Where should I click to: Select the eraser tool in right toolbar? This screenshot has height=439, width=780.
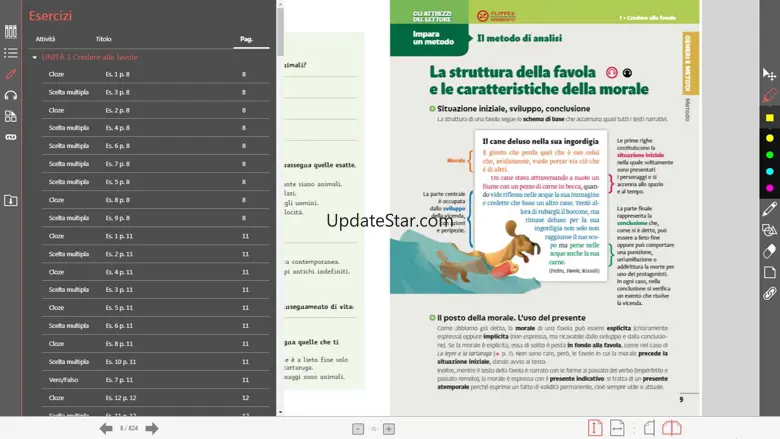tap(769, 251)
